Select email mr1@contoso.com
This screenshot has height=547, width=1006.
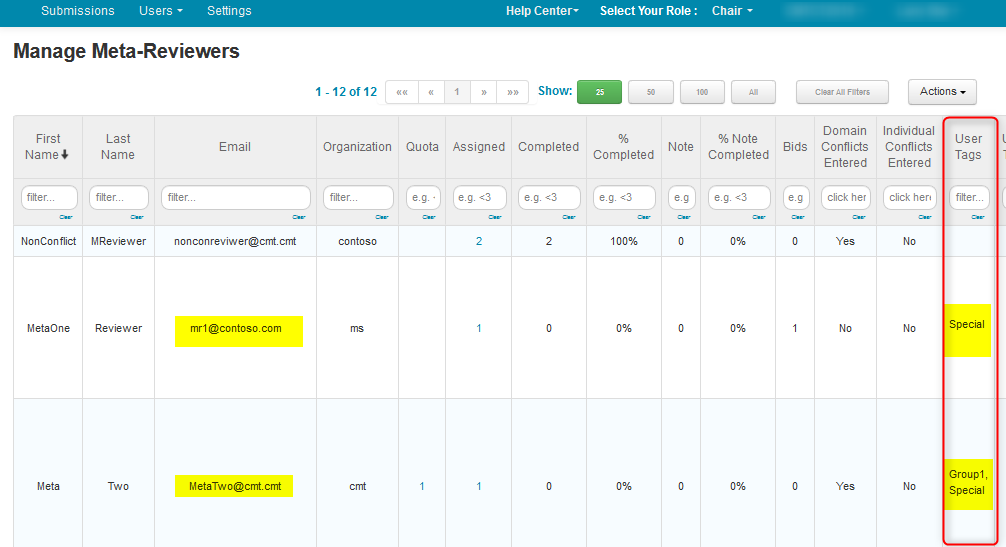(235, 328)
